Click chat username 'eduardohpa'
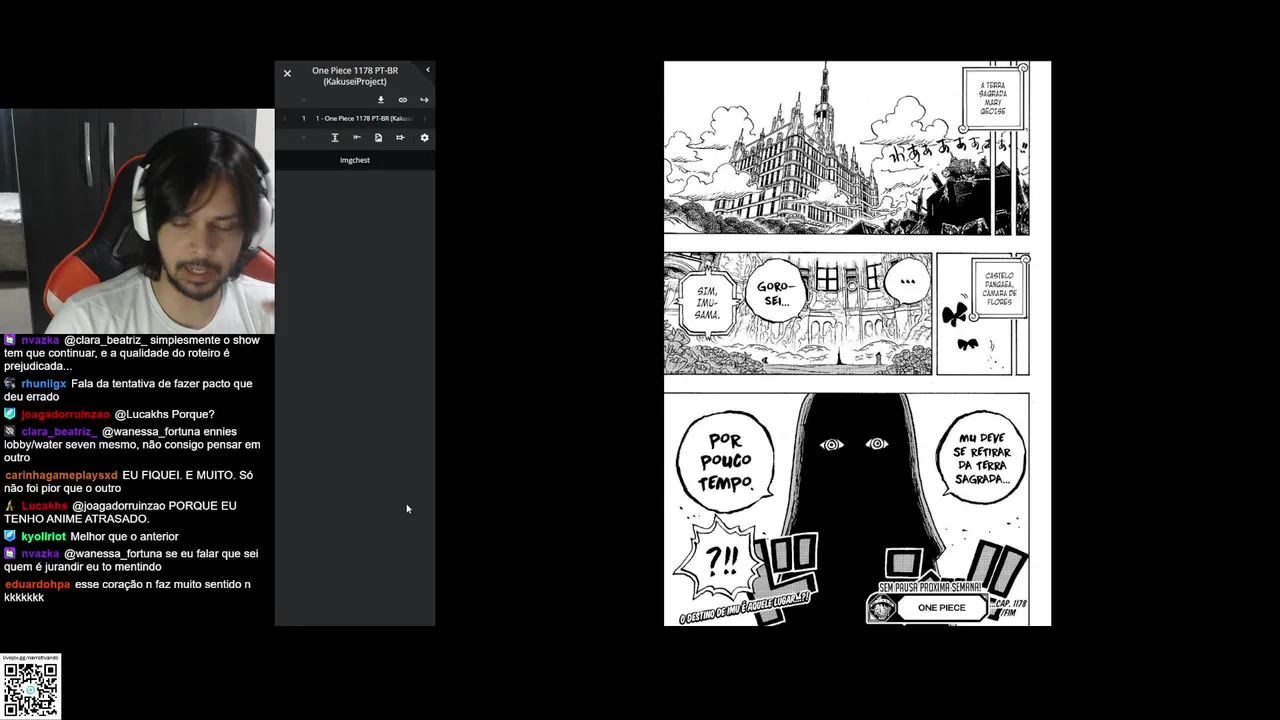Viewport: 1280px width, 720px height. tap(37, 584)
